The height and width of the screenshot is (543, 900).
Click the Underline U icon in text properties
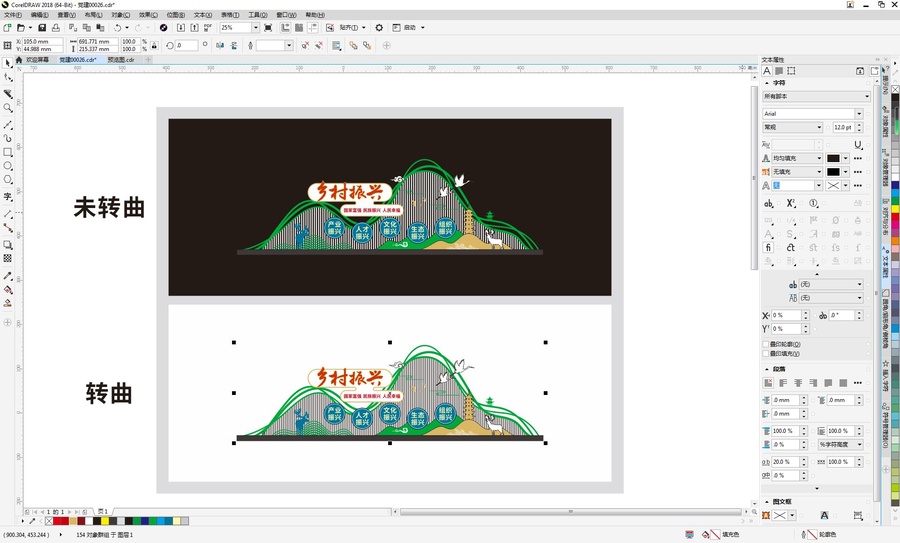[858, 145]
